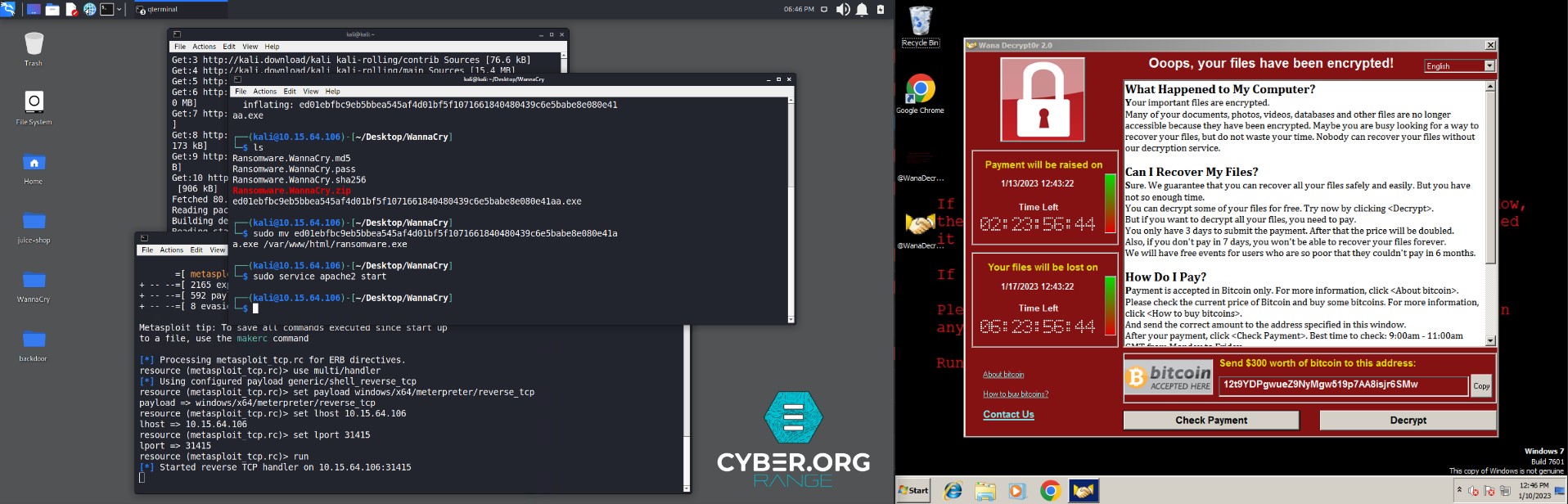Open Help menu in WannaCry terminal window
Viewport: 1568px width, 504px height.
pyautogui.click(x=333, y=92)
